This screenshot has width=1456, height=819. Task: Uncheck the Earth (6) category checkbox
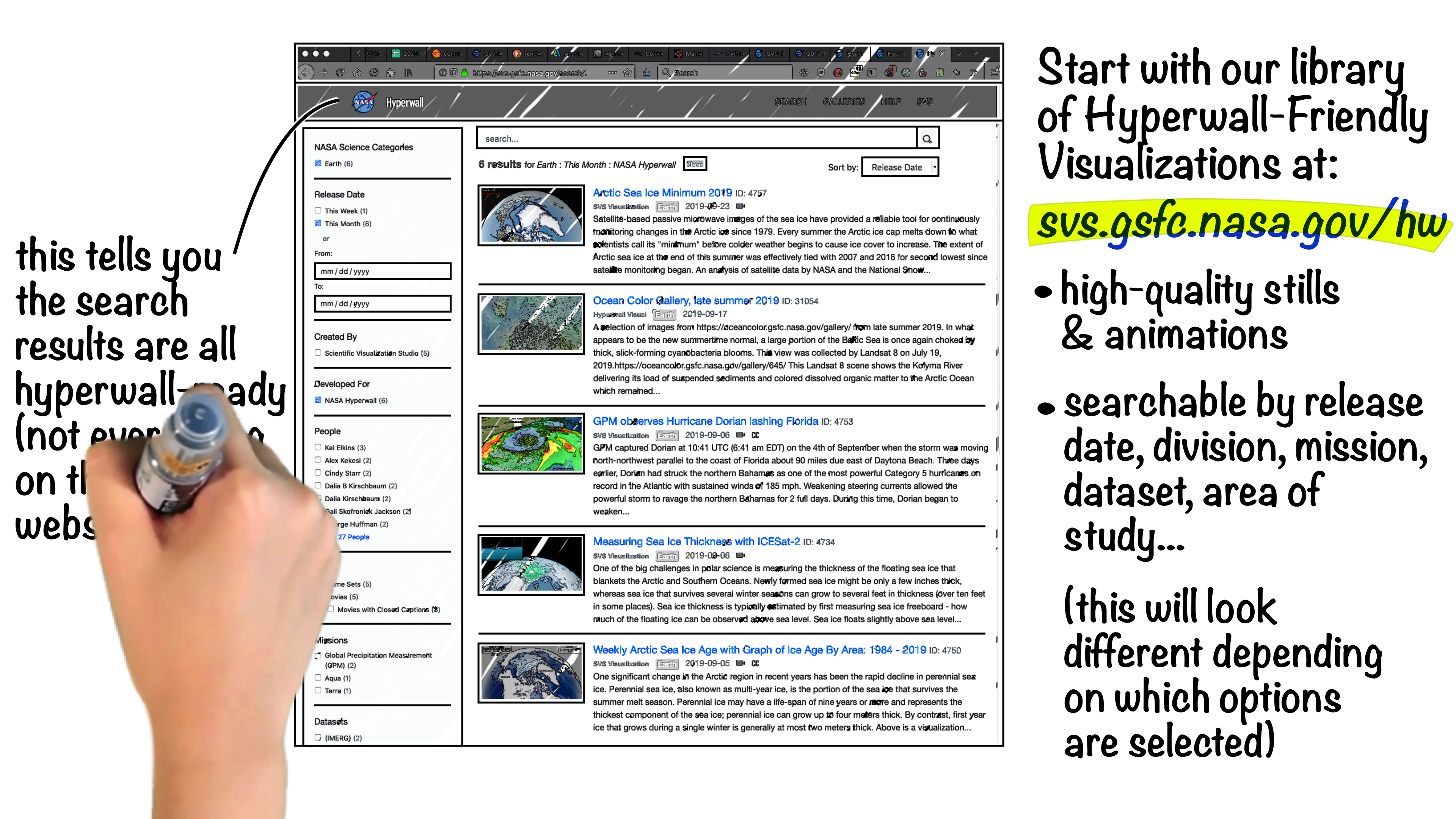[318, 163]
